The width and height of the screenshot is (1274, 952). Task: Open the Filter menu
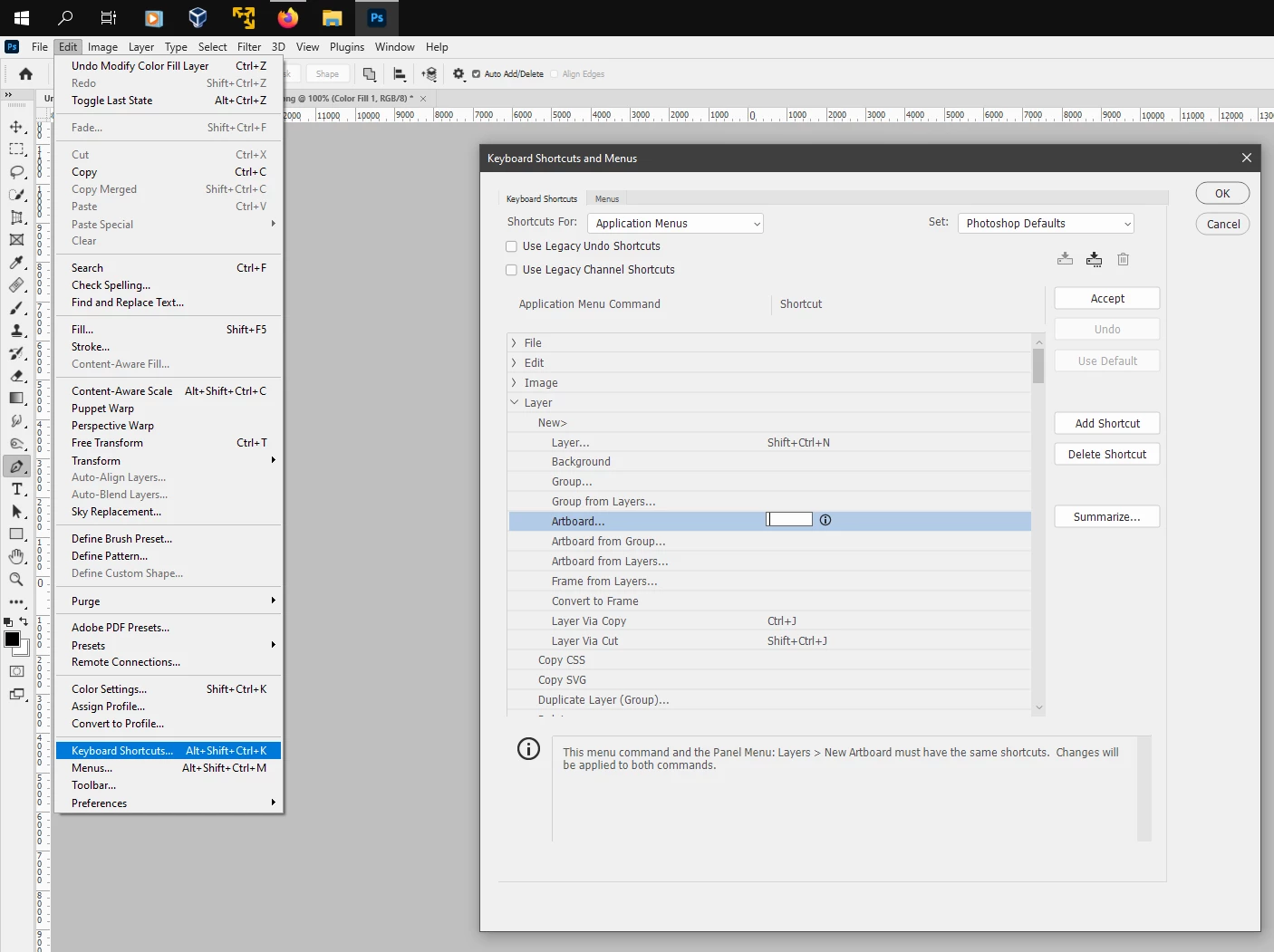(249, 47)
